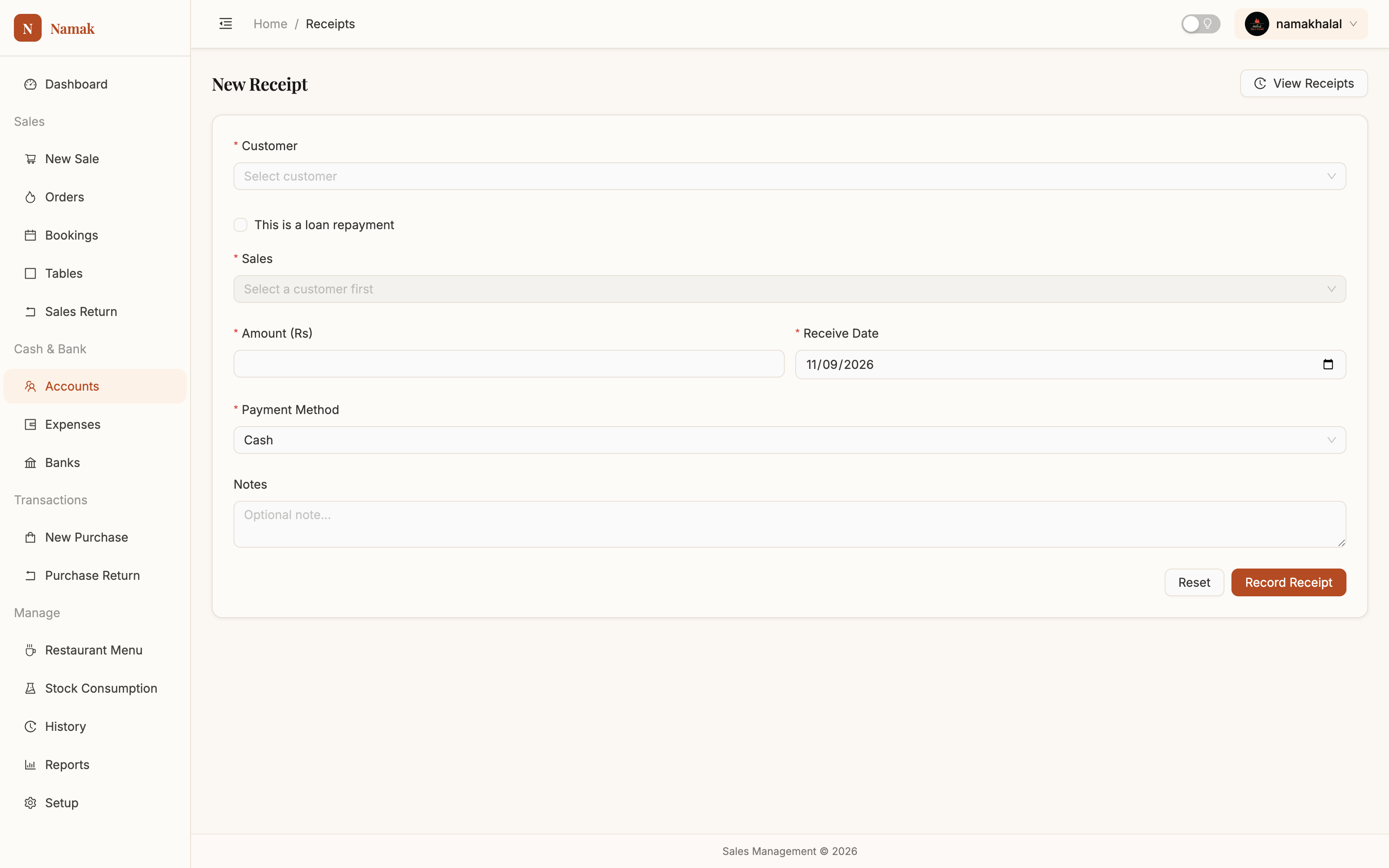Click the Setup gear icon
1389x868 pixels.
pos(30,803)
